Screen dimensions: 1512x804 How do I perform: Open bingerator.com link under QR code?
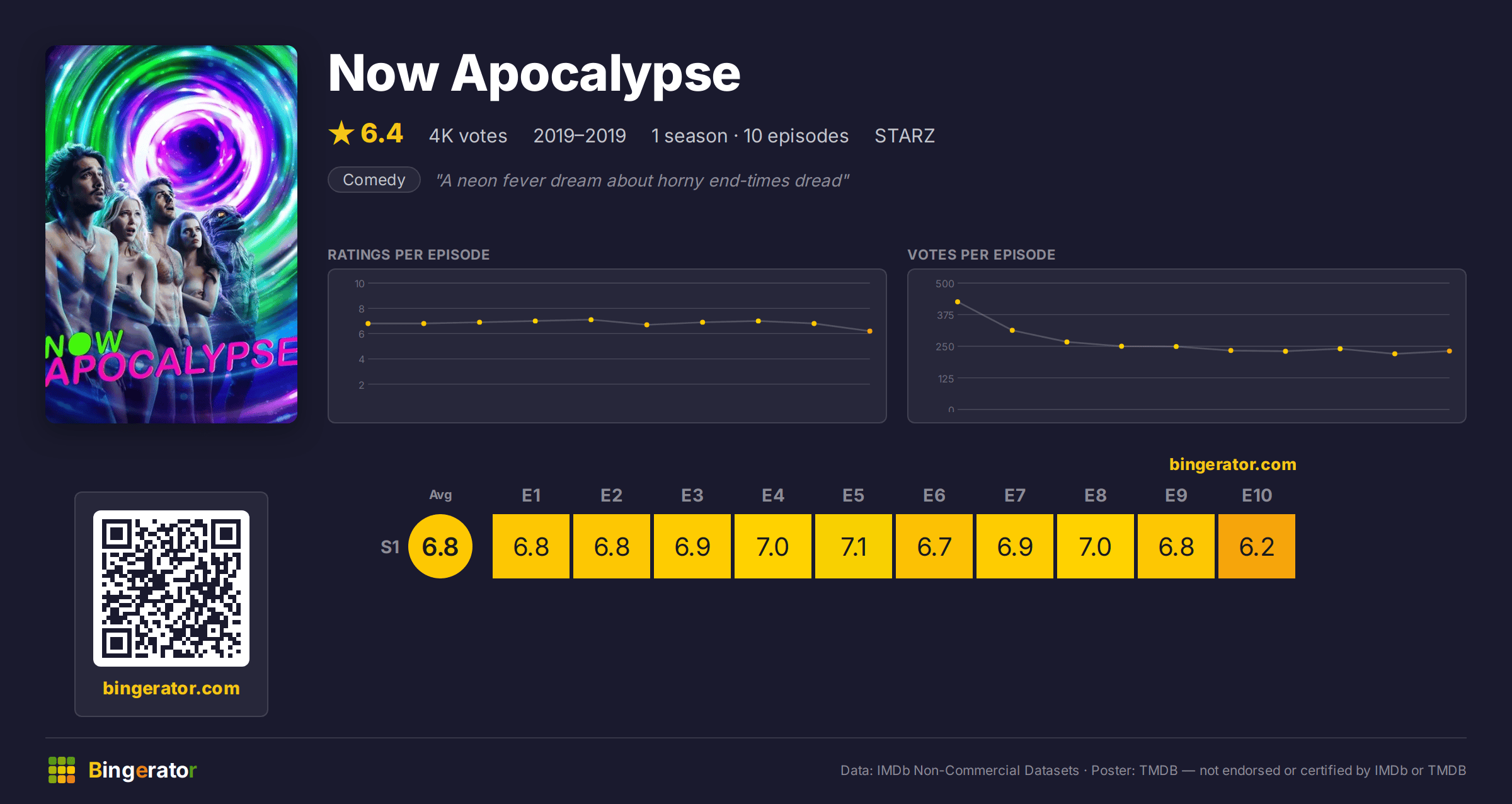(x=171, y=688)
